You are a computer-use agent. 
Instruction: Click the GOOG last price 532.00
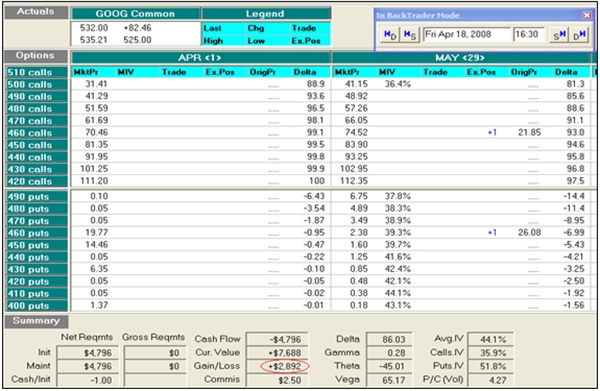pos(94,28)
